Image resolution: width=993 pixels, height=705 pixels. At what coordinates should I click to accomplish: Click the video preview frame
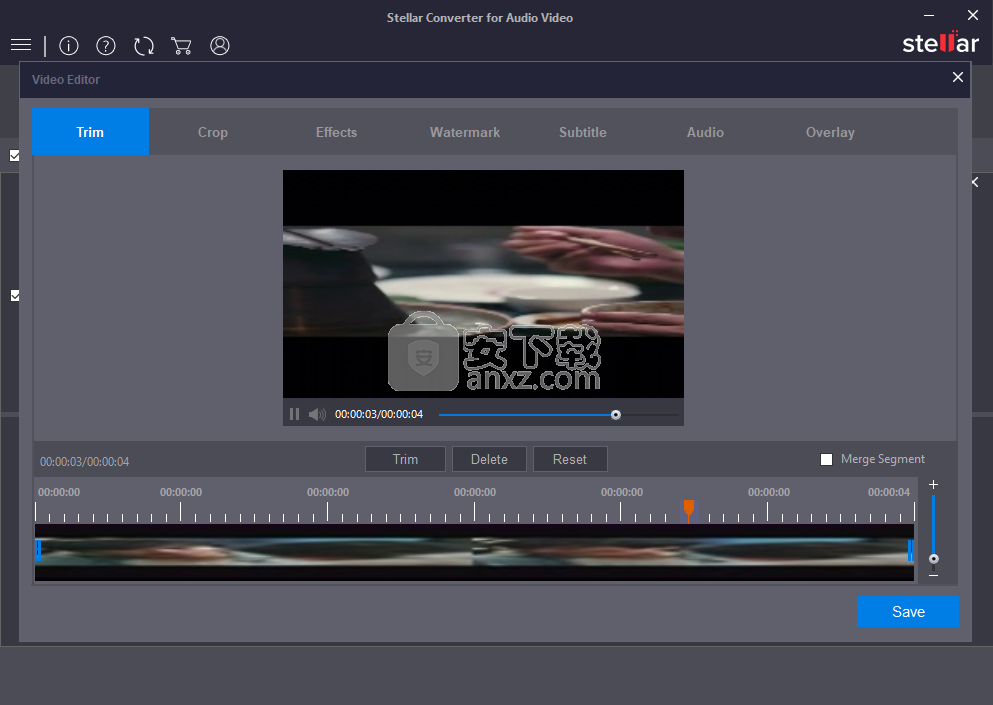pyautogui.click(x=483, y=284)
